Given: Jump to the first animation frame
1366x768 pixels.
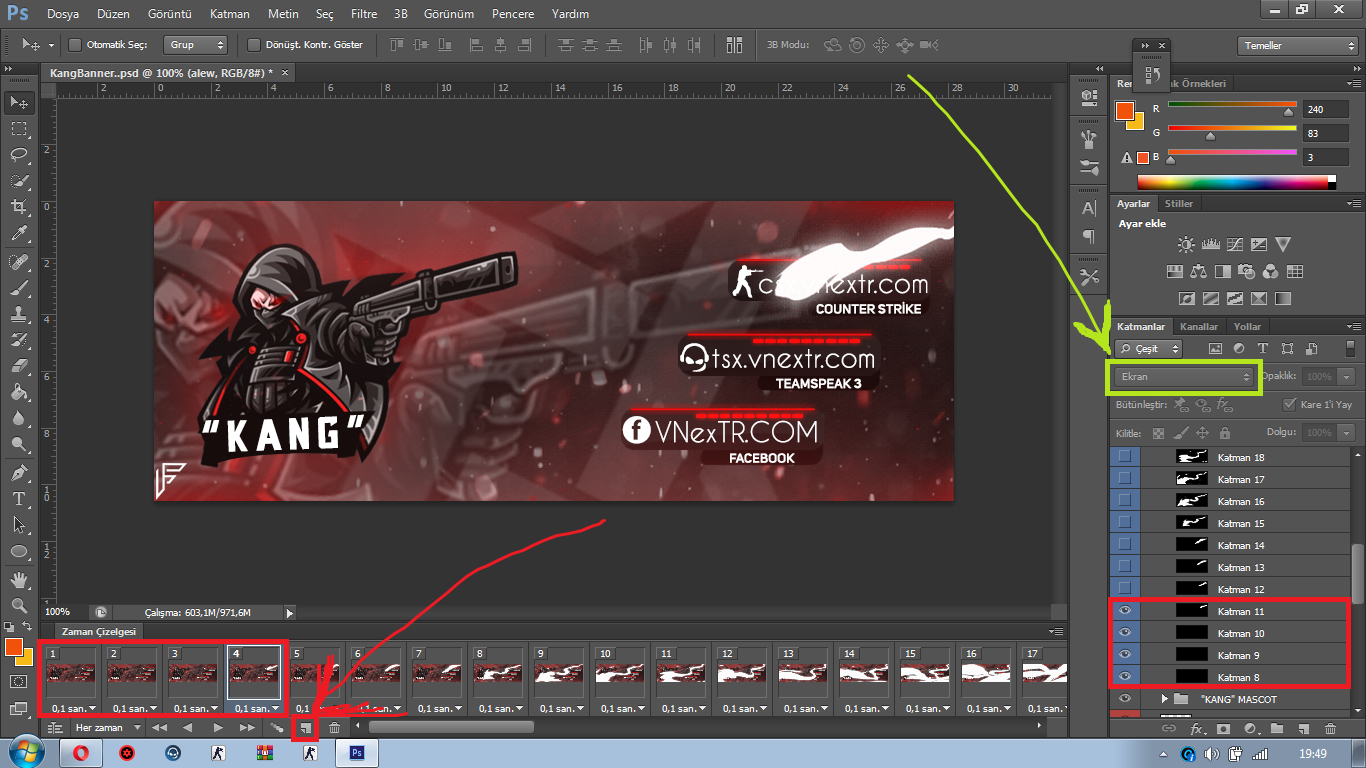Looking at the screenshot, I should coord(159,728).
